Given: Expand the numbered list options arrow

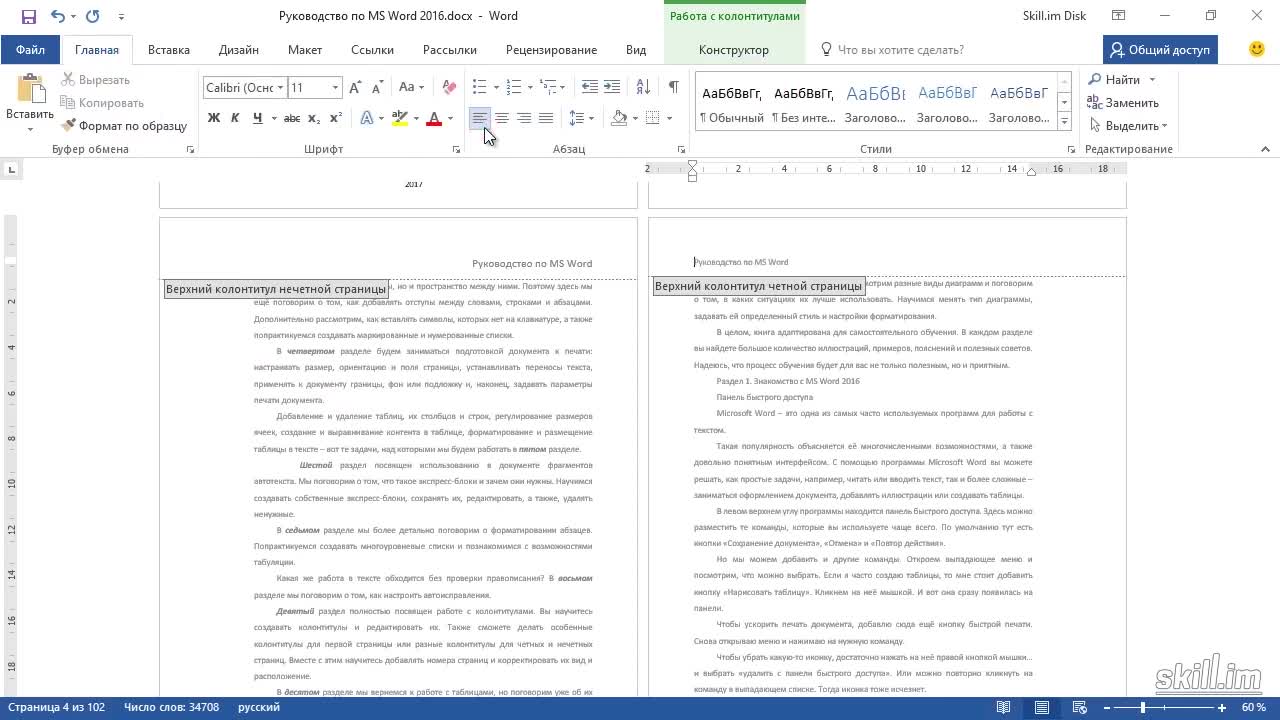Looking at the screenshot, I should [x=530, y=88].
